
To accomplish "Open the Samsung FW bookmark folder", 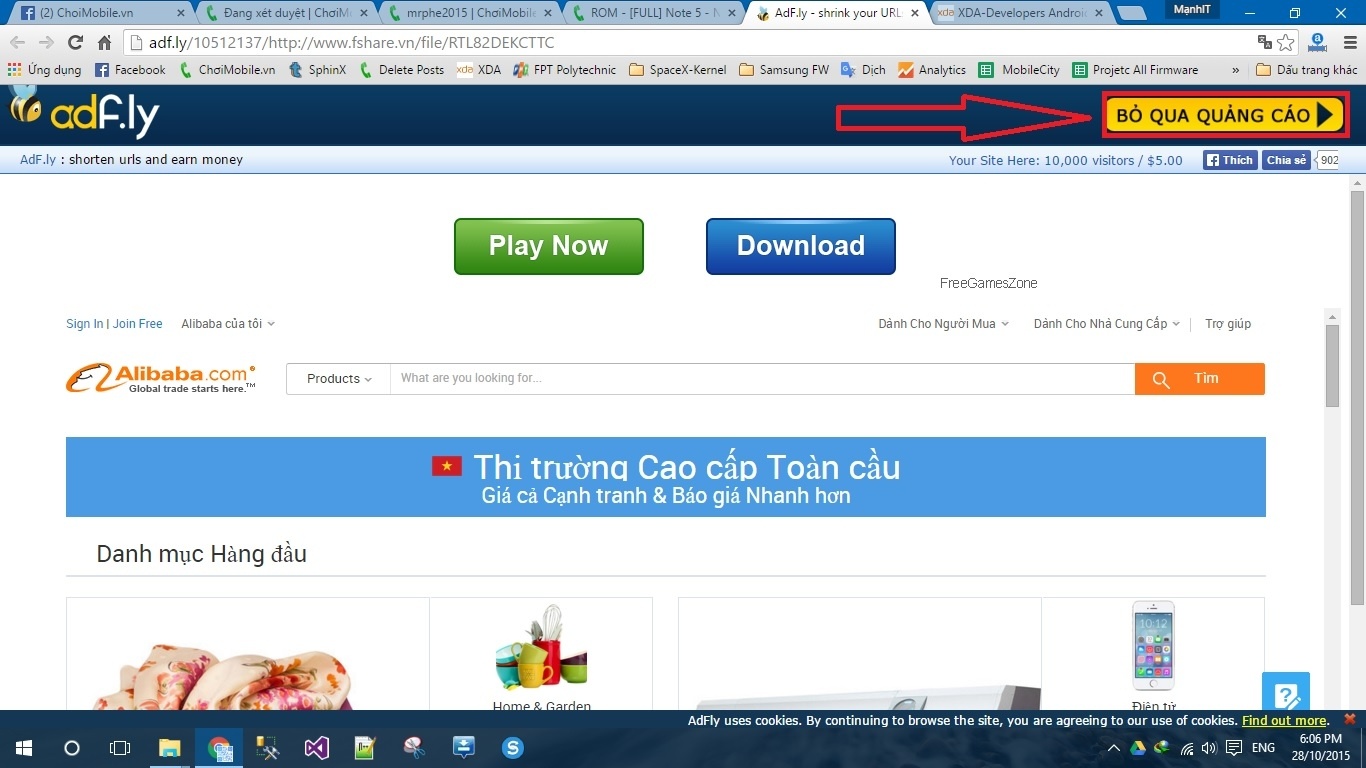I will click(784, 70).
